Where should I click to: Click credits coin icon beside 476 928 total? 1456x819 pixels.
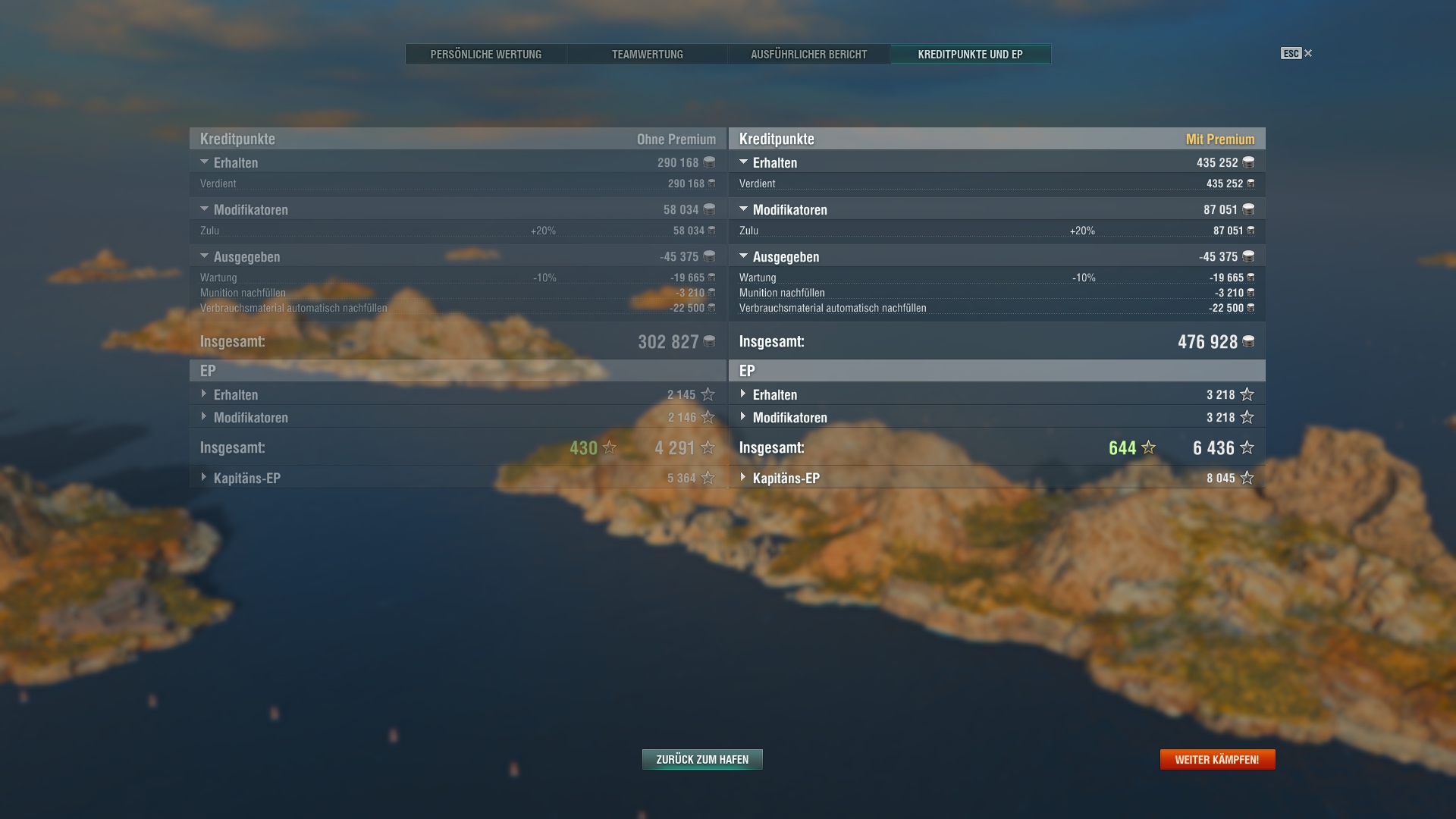coord(1248,342)
